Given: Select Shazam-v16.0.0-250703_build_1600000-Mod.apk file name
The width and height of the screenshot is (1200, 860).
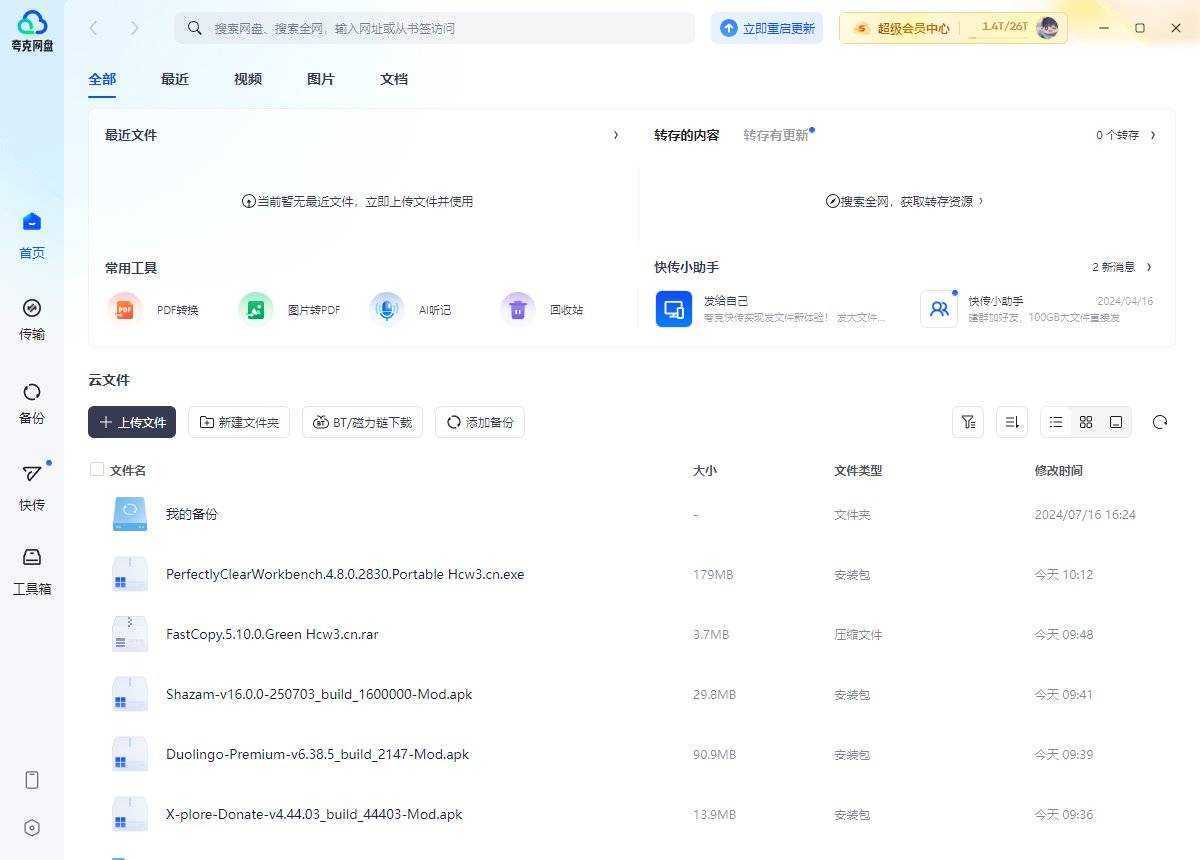Looking at the screenshot, I should pos(319,694).
